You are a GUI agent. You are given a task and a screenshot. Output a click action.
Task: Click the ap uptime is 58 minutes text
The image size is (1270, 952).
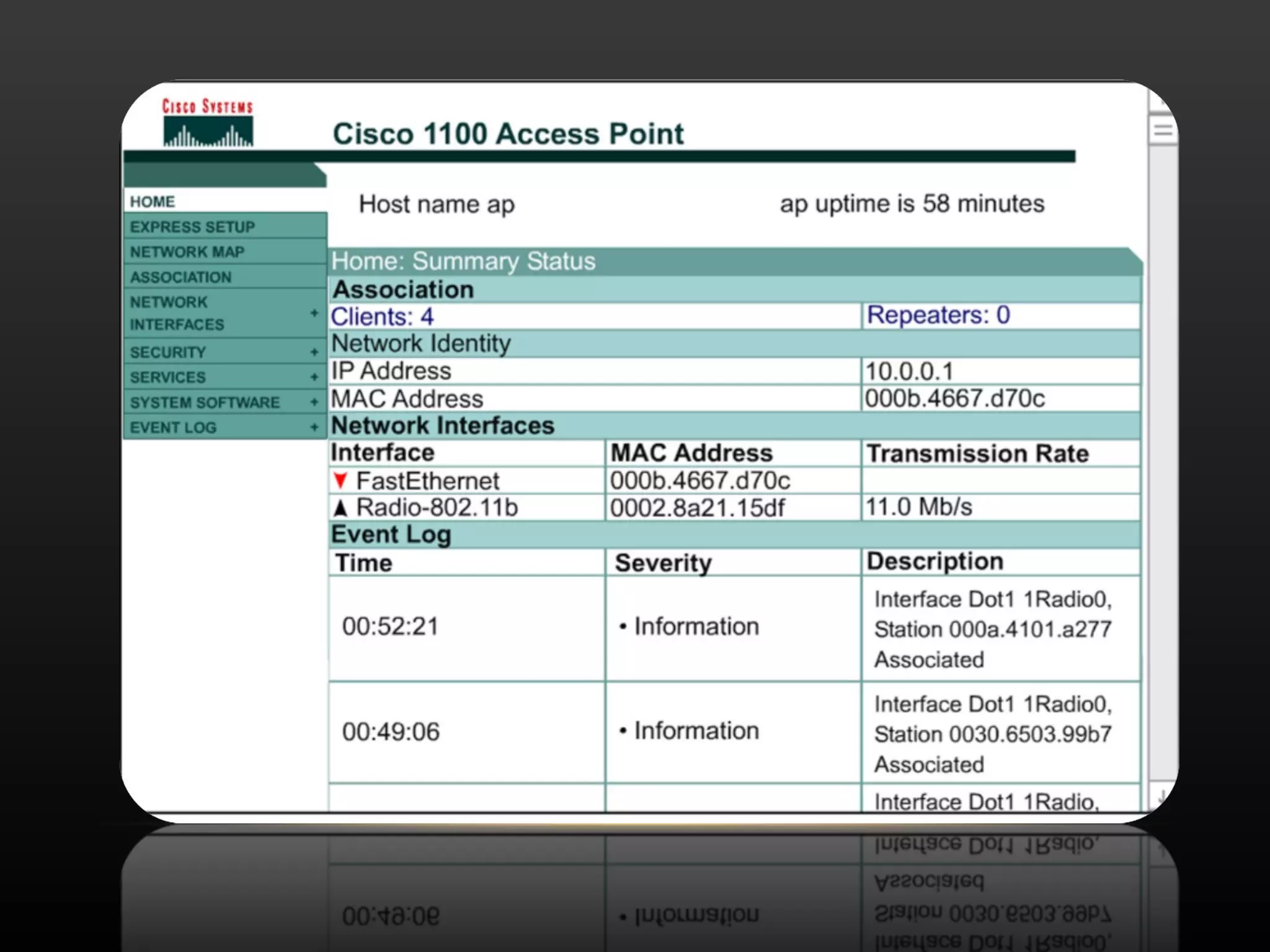coord(912,203)
